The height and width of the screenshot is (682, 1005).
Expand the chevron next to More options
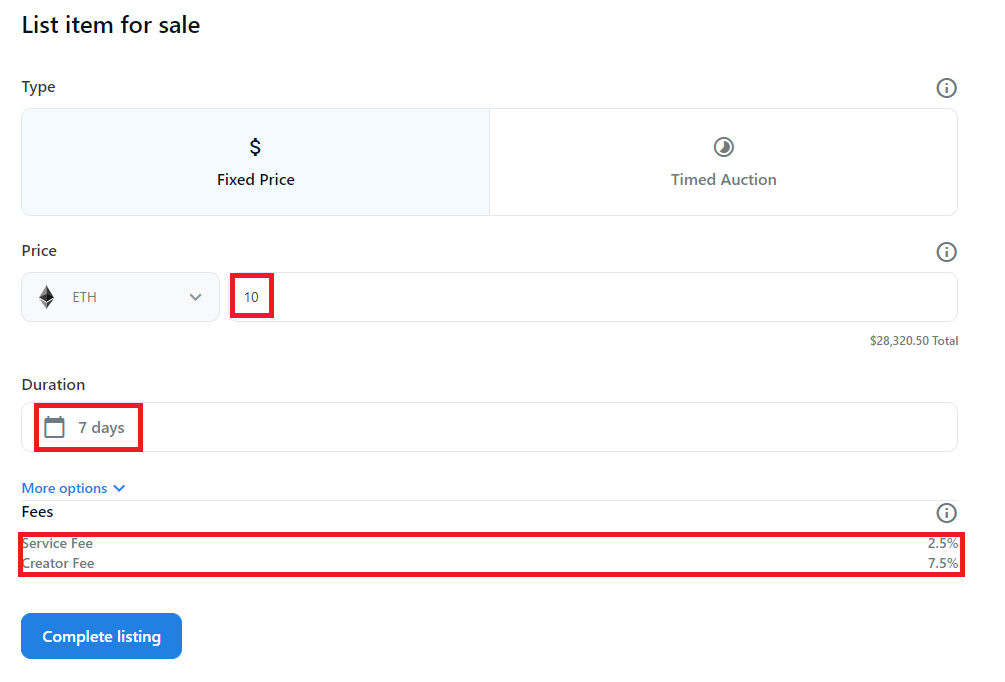point(119,488)
